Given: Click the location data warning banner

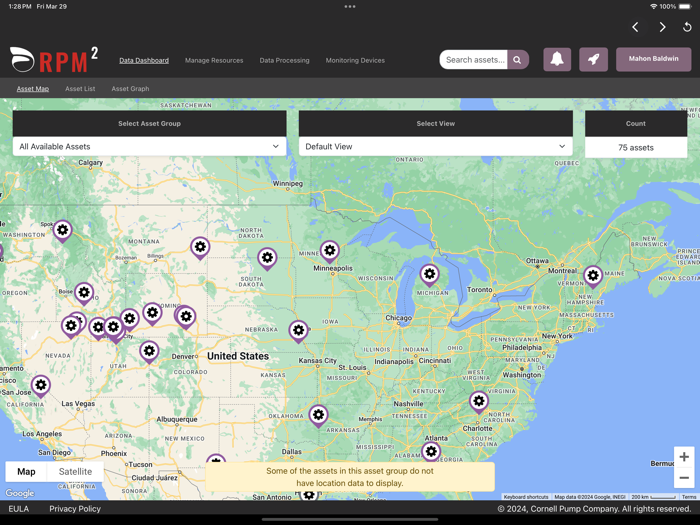Looking at the screenshot, I should (x=350, y=477).
